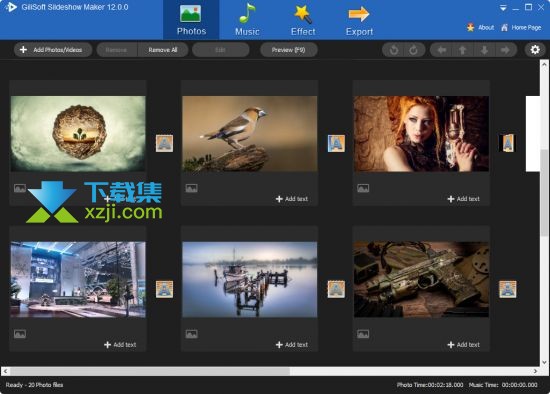Open the settings gear icon
Viewport: 550px width, 394px height.
(x=535, y=50)
